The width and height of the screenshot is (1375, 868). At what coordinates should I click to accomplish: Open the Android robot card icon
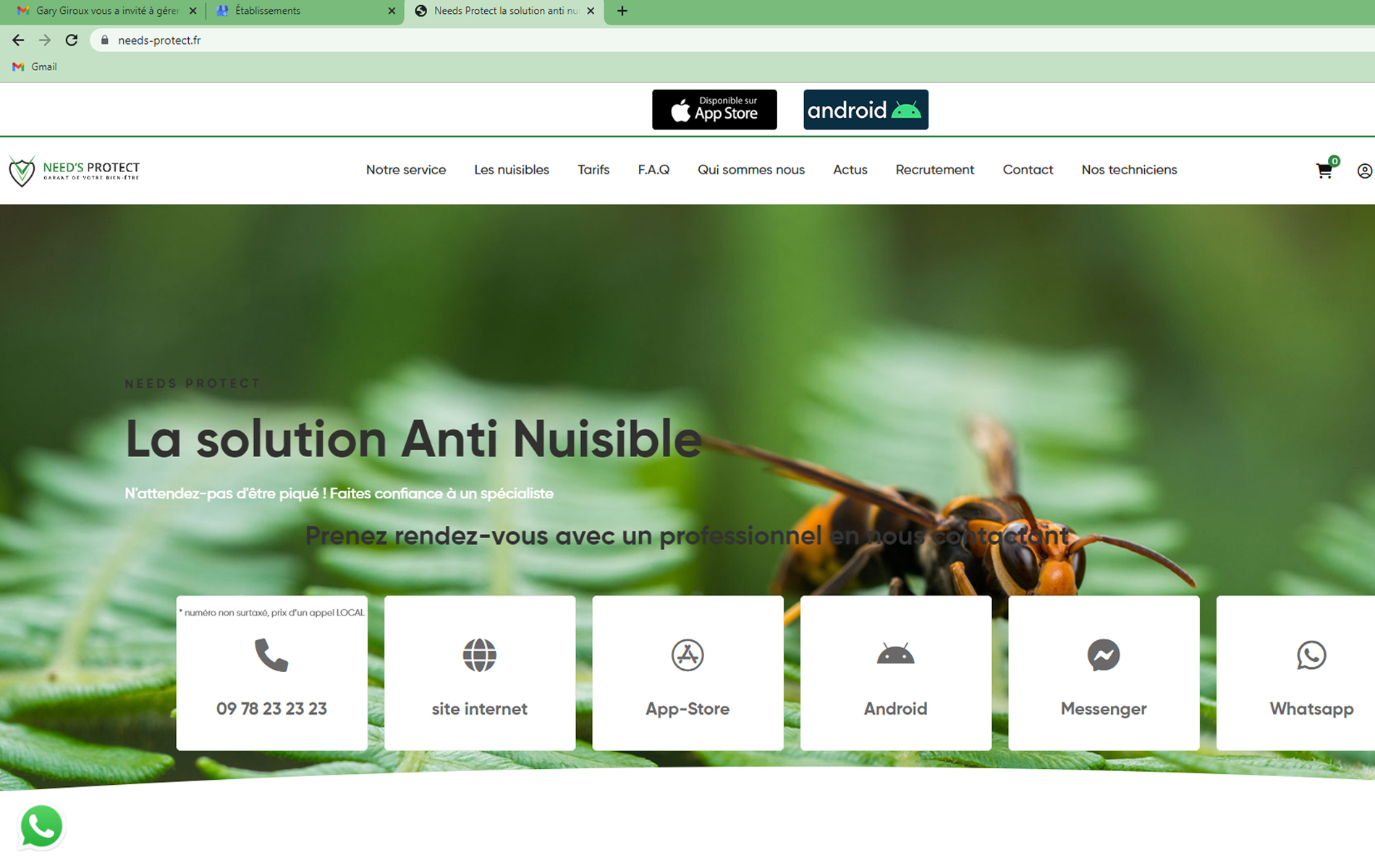pos(895,655)
